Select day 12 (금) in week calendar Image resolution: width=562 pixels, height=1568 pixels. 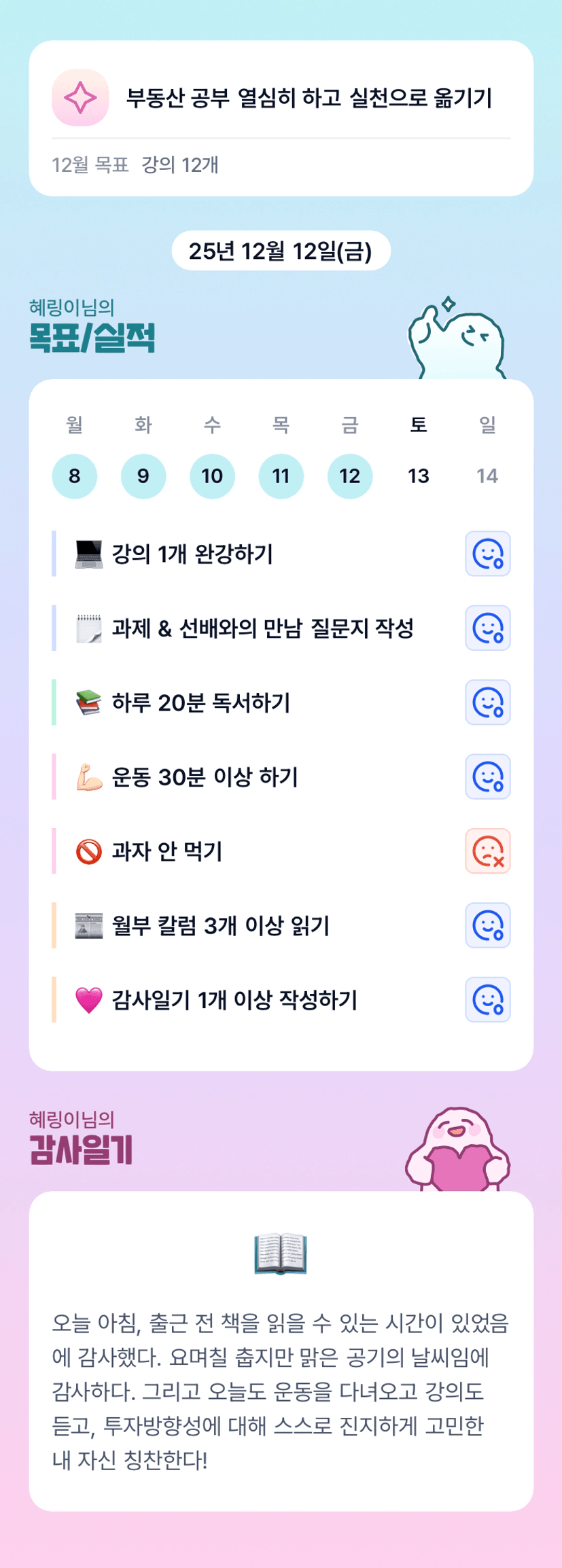pyautogui.click(x=349, y=476)
